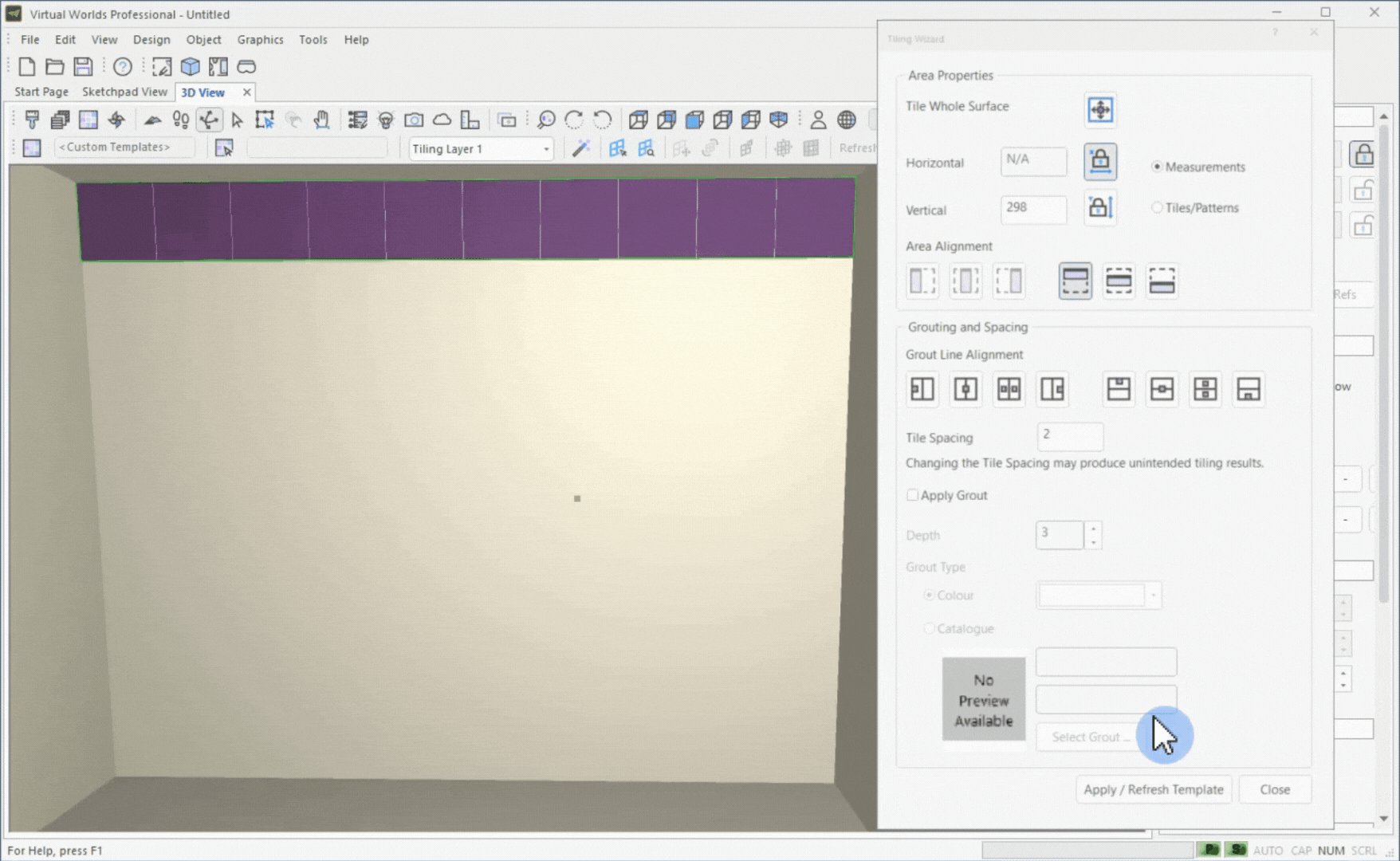Open an existing design with the folder icon
Screen dimensions: 1400x861
pyautogui.click(x=54, y=67)
